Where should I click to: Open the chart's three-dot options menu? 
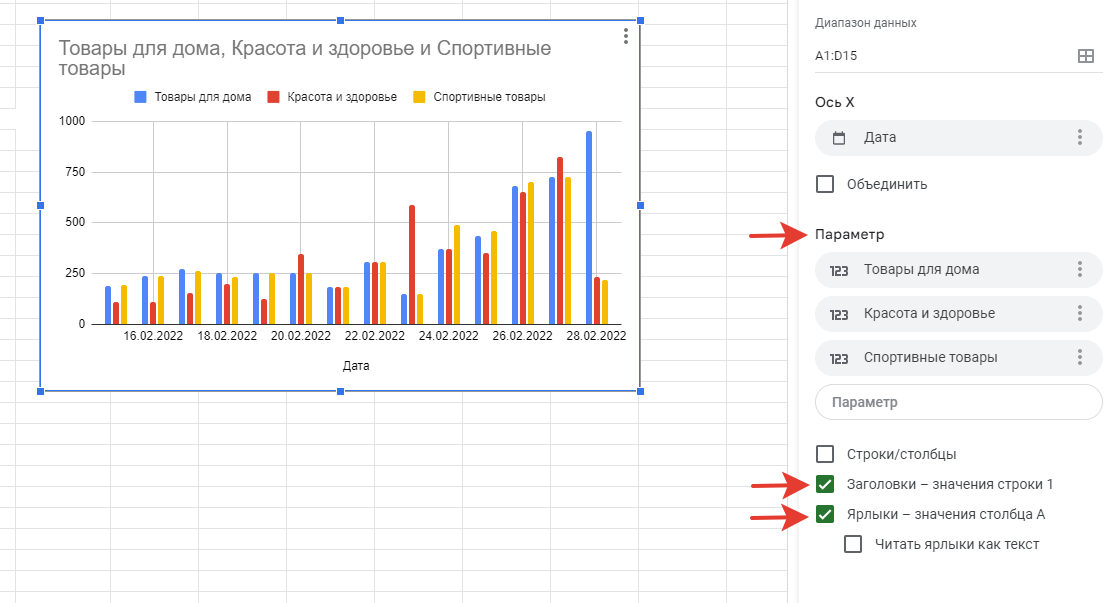pyautogui.click(x=626, y=36)
